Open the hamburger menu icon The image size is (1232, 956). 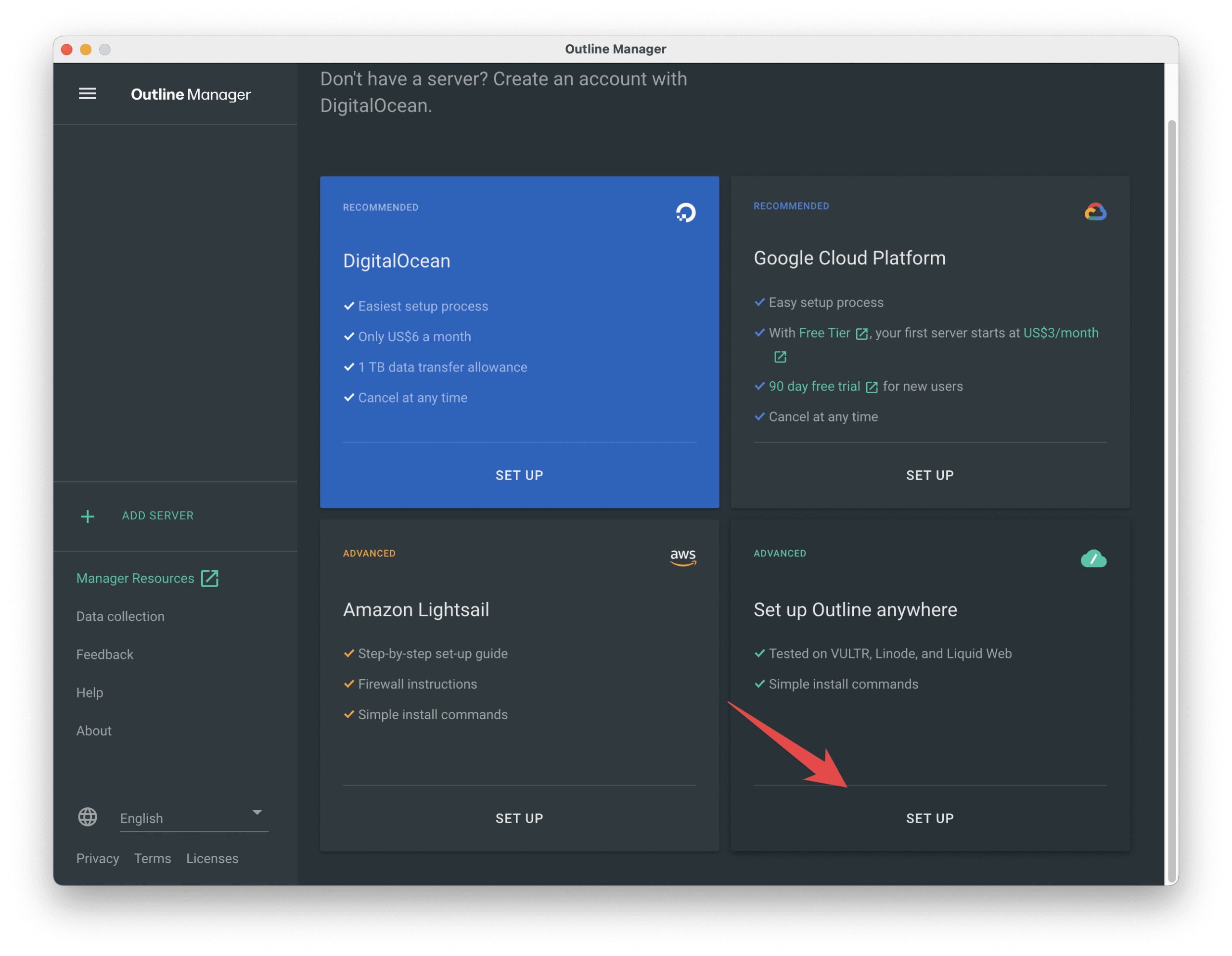click(x=88, y=94)
